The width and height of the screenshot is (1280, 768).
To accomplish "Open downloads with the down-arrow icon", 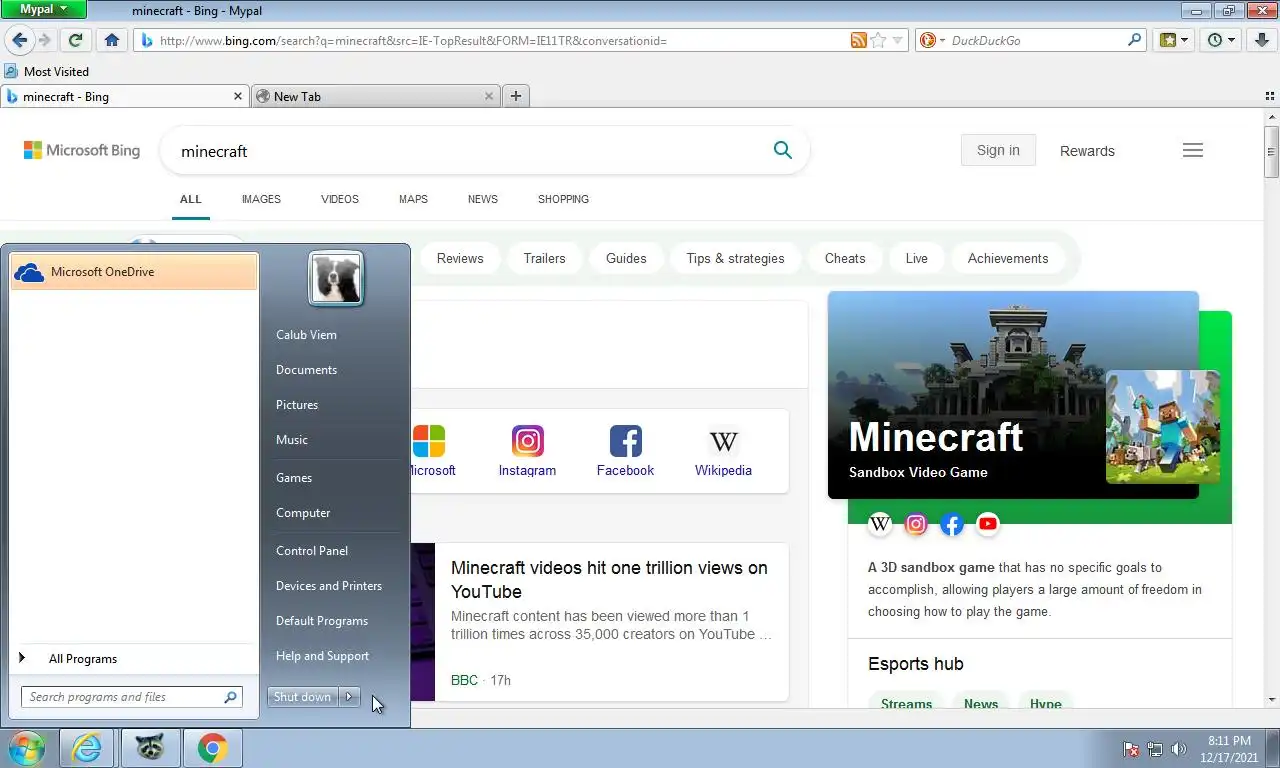I will point(1261,40).
